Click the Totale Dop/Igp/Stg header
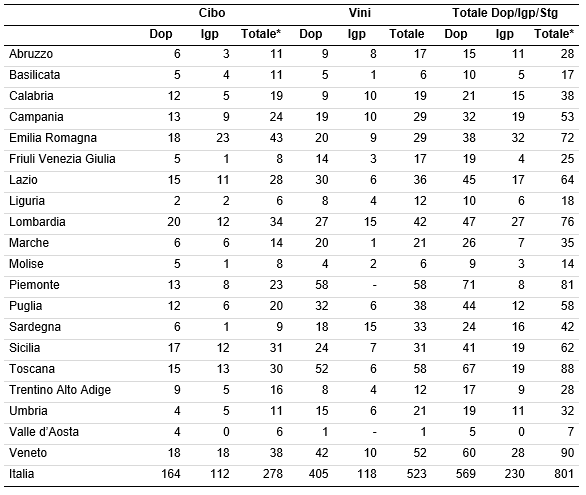 pos(505,13)
